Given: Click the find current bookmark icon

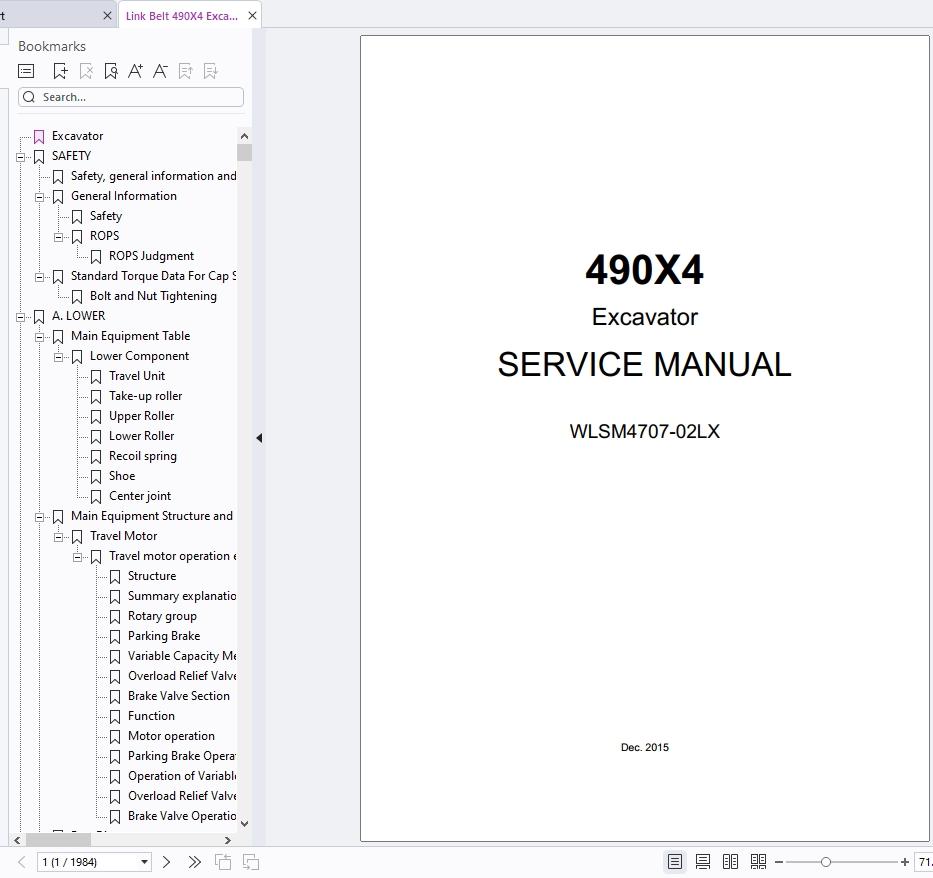Looking at the screenshot, I should coord(110,71).
